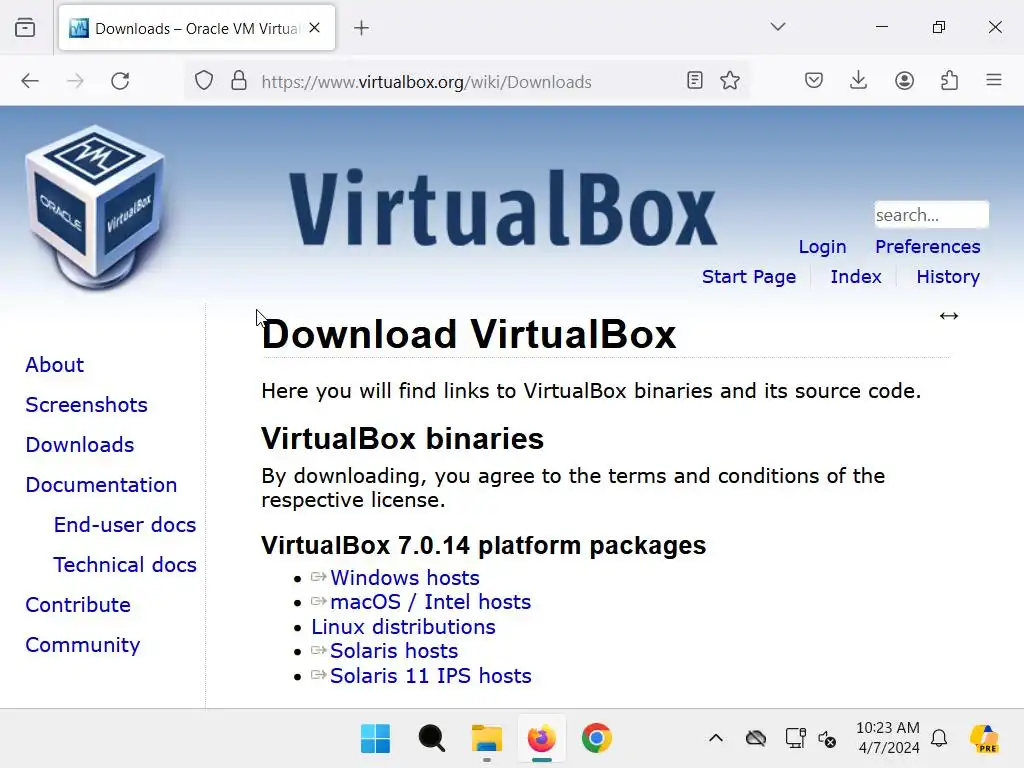Download Solaris hosts package
The image size is (1024, 768).
[x=394, y=651]
